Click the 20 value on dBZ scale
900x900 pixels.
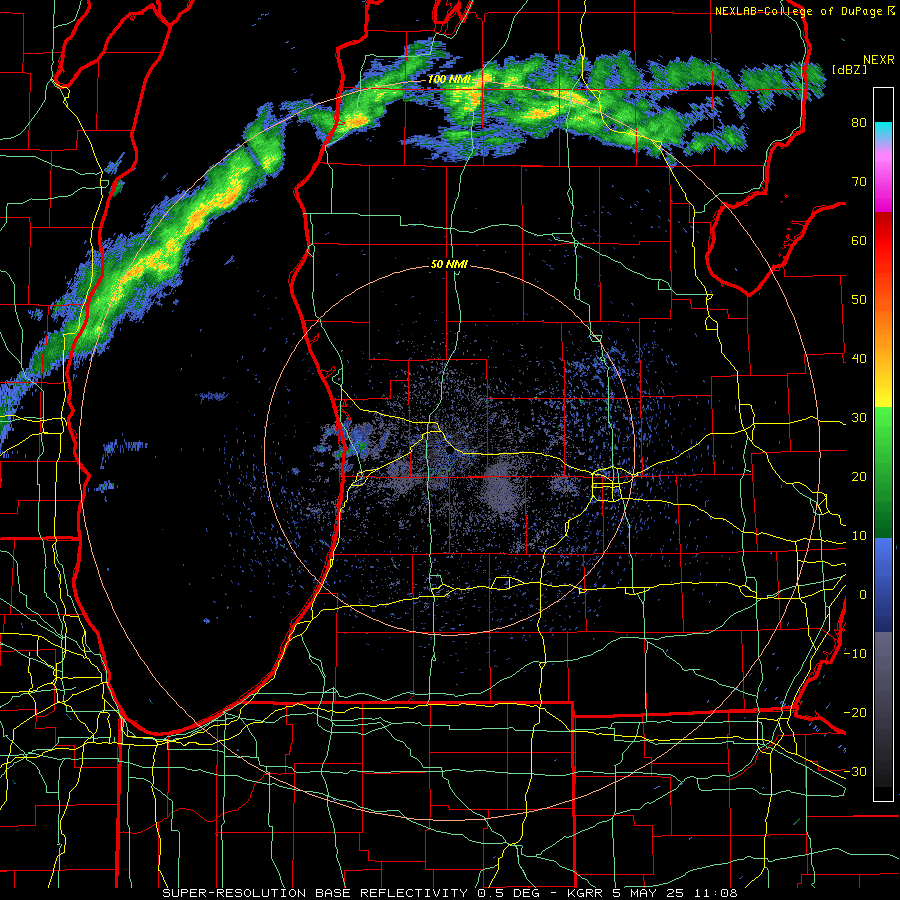pos(859,478)
